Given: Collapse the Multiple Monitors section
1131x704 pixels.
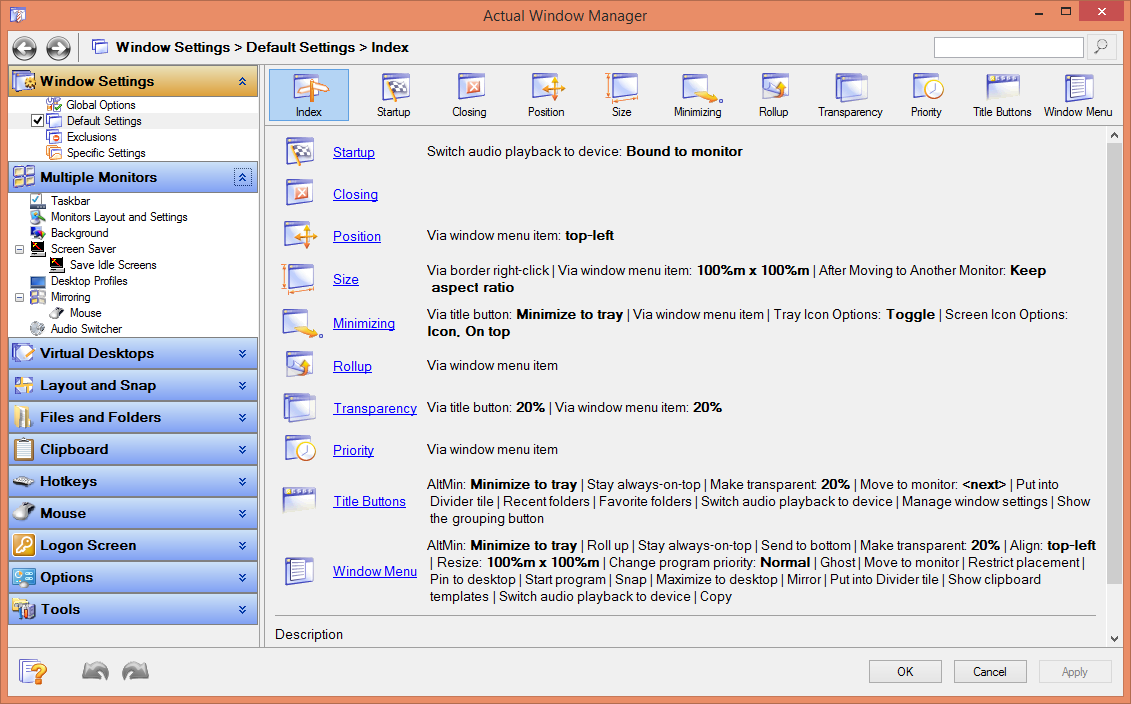Looking at the screenshot, I should click(x=243, y=177).
